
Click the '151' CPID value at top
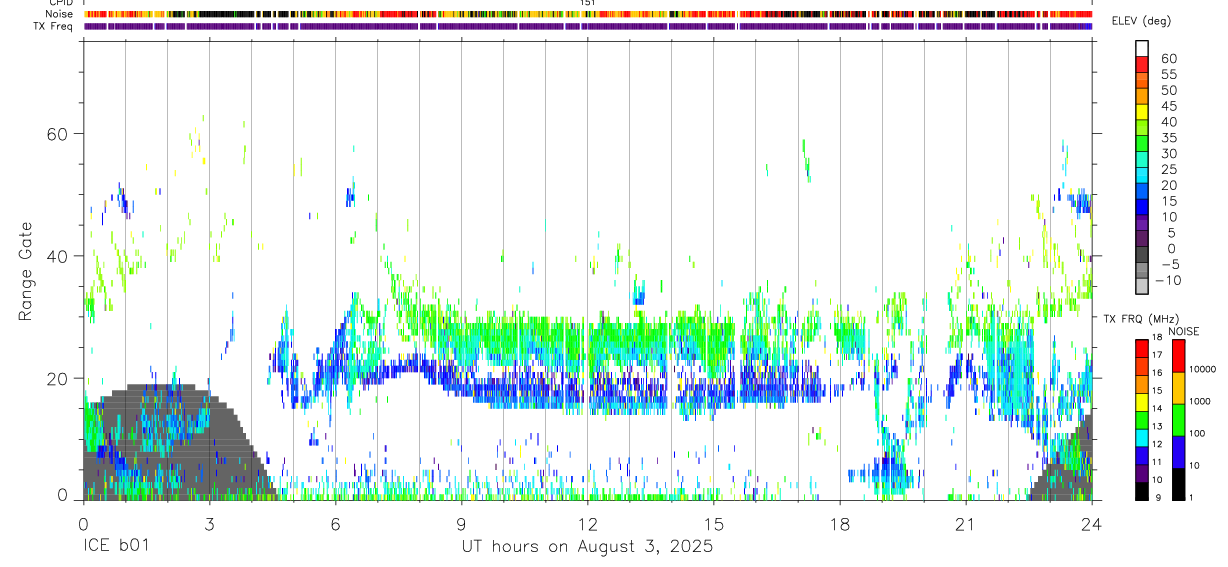pos(589,4)
